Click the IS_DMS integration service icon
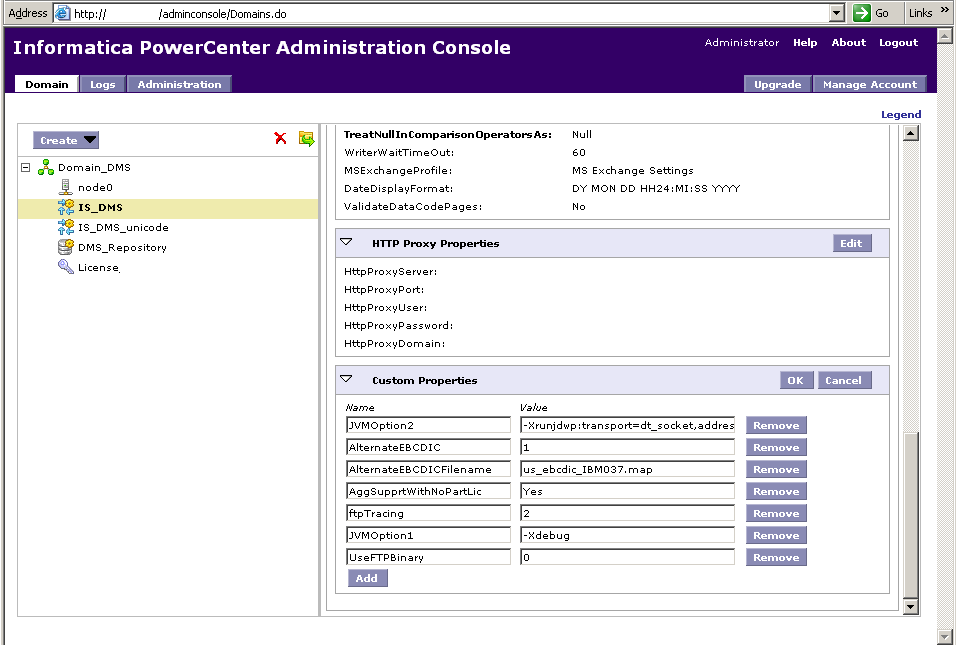This screenshot has width=956, height=645. click(66, 207)
